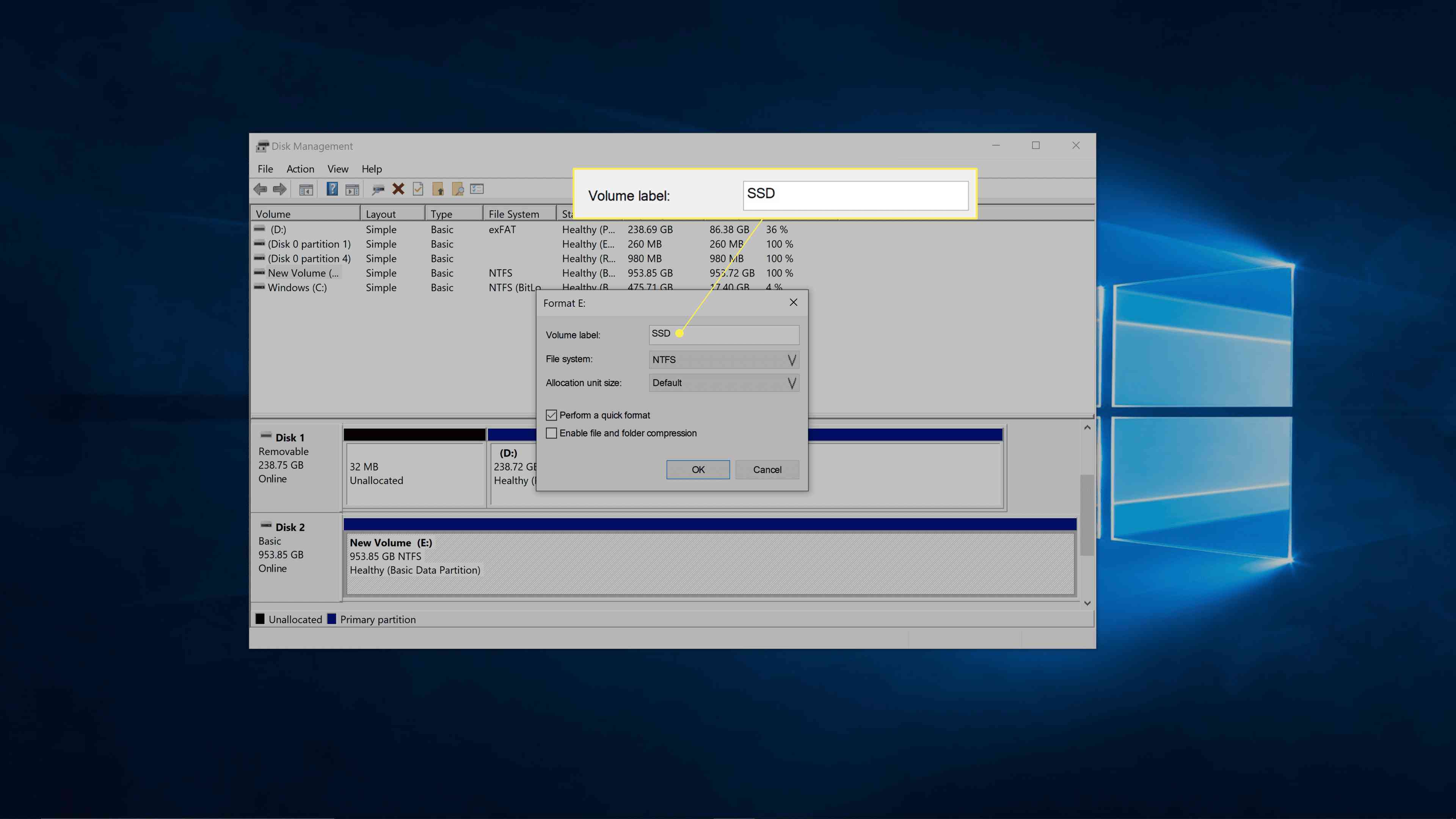
Task: Open the Action menu in Disk Management
Action: 300,168
